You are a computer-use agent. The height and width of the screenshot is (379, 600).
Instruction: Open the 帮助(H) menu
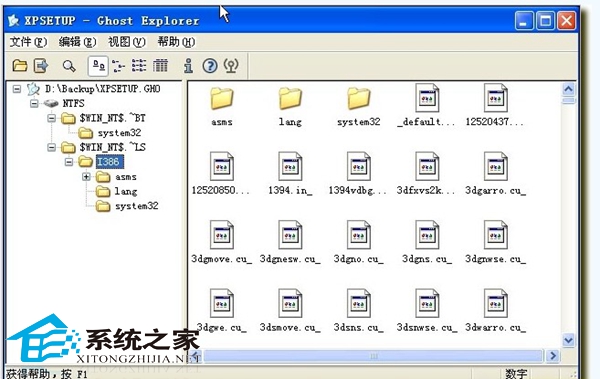pos(176,42)
